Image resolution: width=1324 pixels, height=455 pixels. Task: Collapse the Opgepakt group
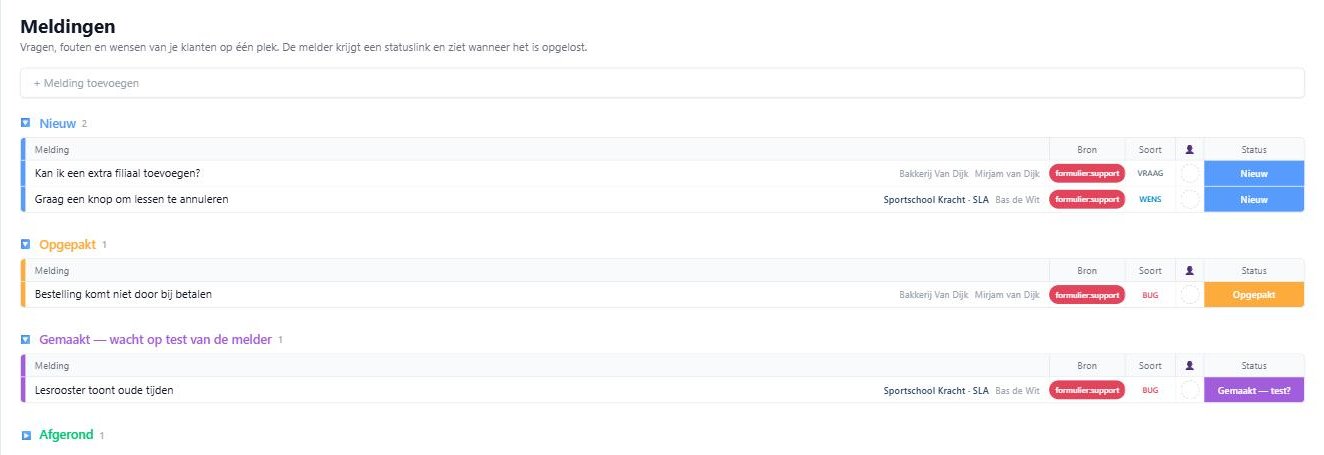point(26,244)
